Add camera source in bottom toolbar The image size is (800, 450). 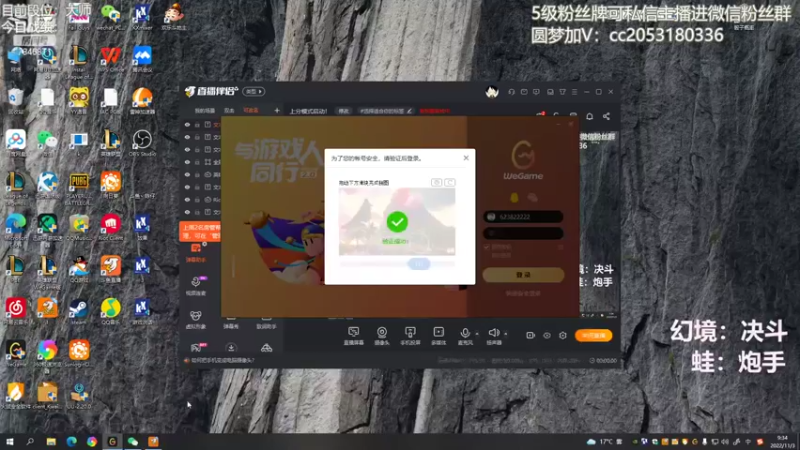coord(382,336)
